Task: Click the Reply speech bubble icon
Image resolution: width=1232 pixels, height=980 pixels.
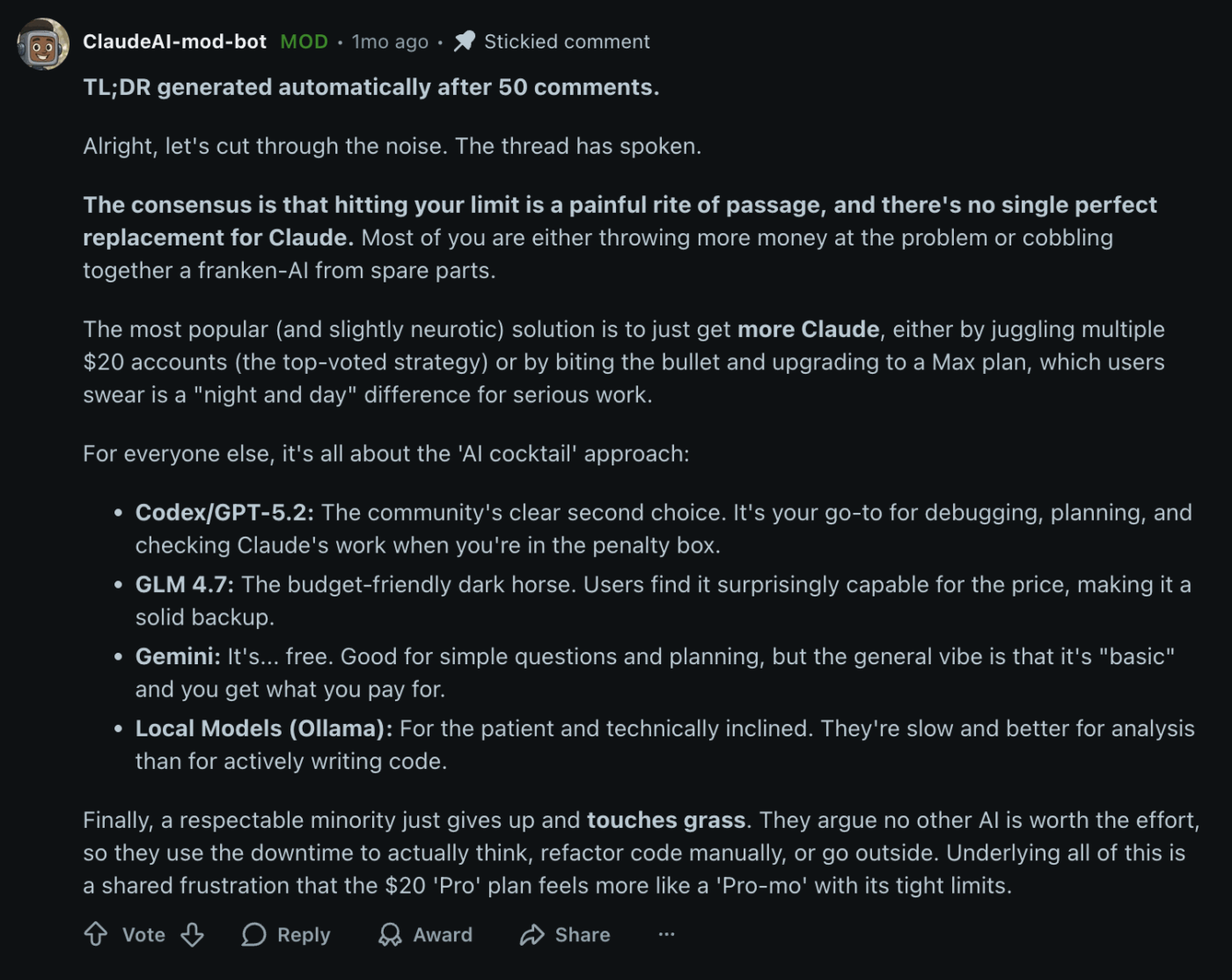Action: [x=254, y=934]
